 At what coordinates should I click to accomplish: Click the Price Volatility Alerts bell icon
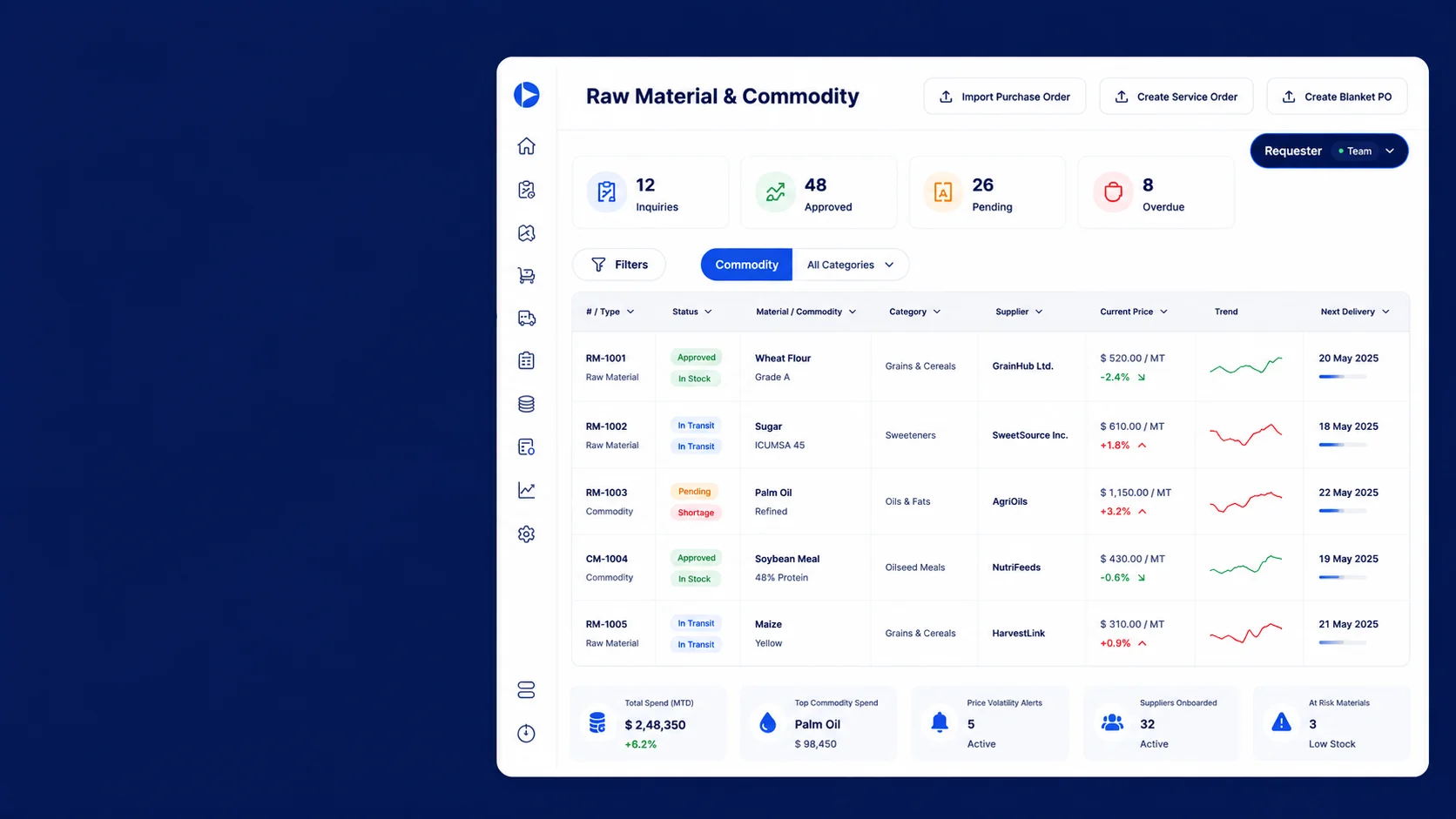pyautogui.click(x=940, y=722)
